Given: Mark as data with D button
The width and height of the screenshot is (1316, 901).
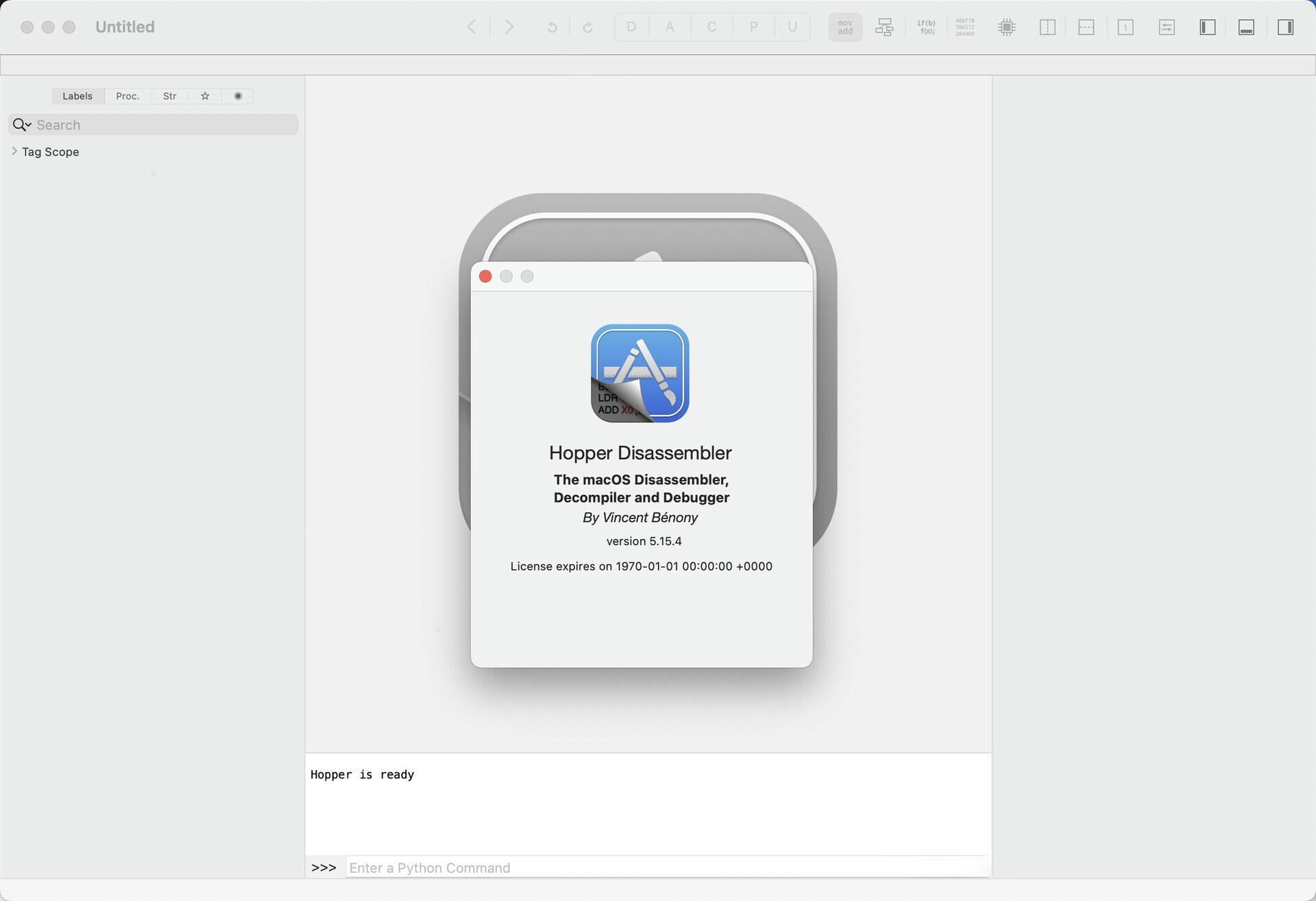Looking at the screenshot, I should [631, 27].
